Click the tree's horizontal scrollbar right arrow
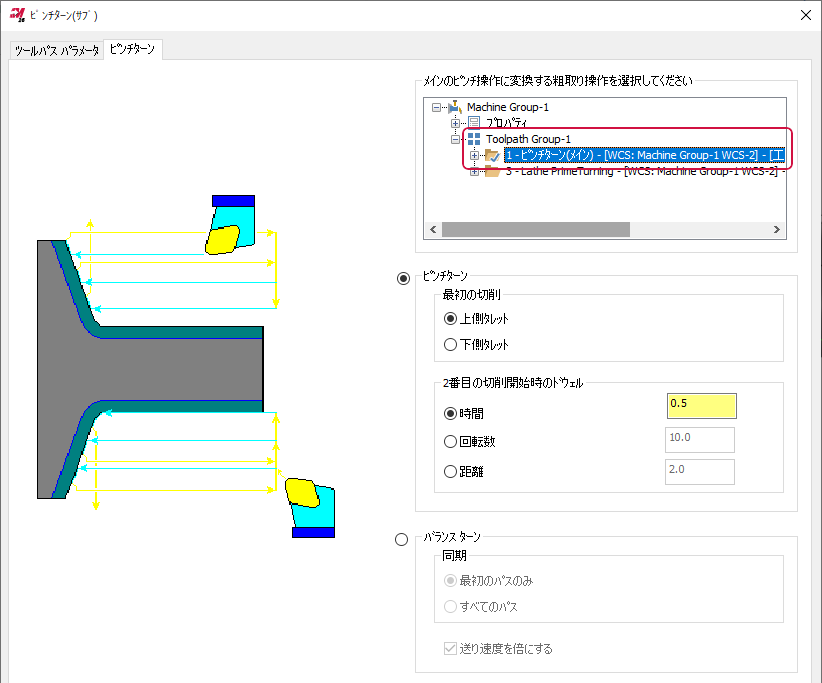 [777, 229]
